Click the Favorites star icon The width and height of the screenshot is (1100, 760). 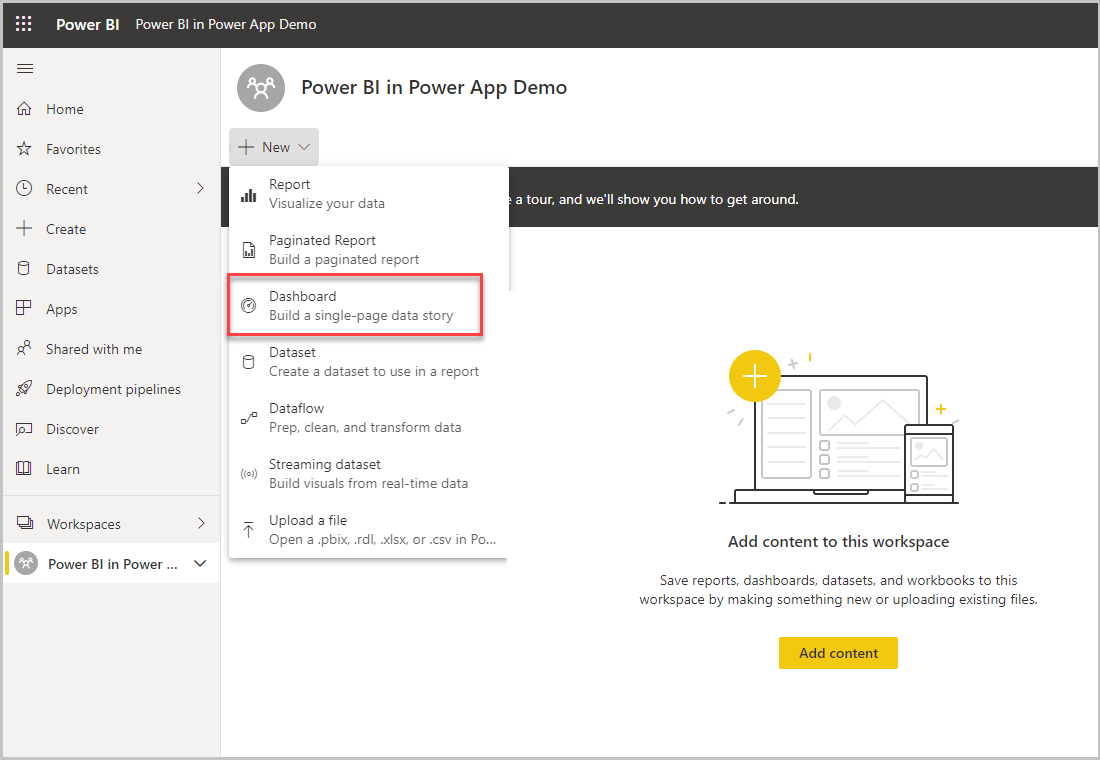tap(24, 149)
